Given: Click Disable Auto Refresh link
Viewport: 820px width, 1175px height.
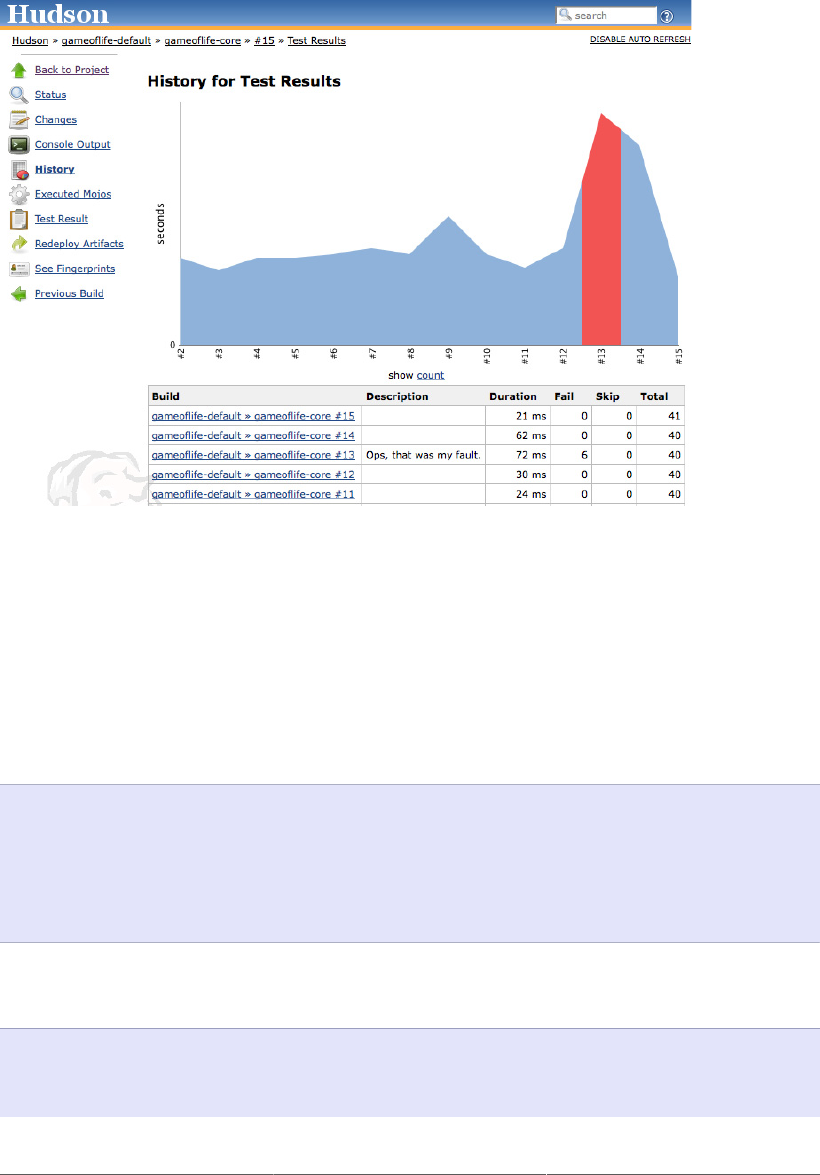Looking at the screenshot, I should pyautogui.click(x=640, y=39).
